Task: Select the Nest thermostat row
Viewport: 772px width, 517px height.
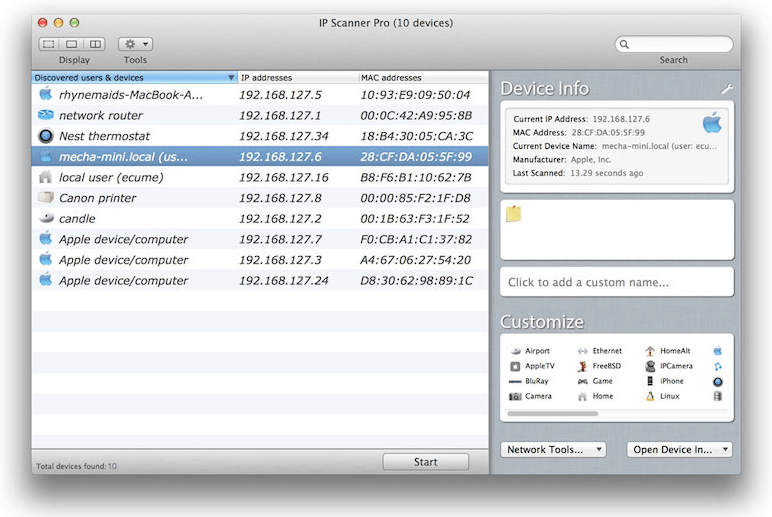Action: click(x=259, y=136)
